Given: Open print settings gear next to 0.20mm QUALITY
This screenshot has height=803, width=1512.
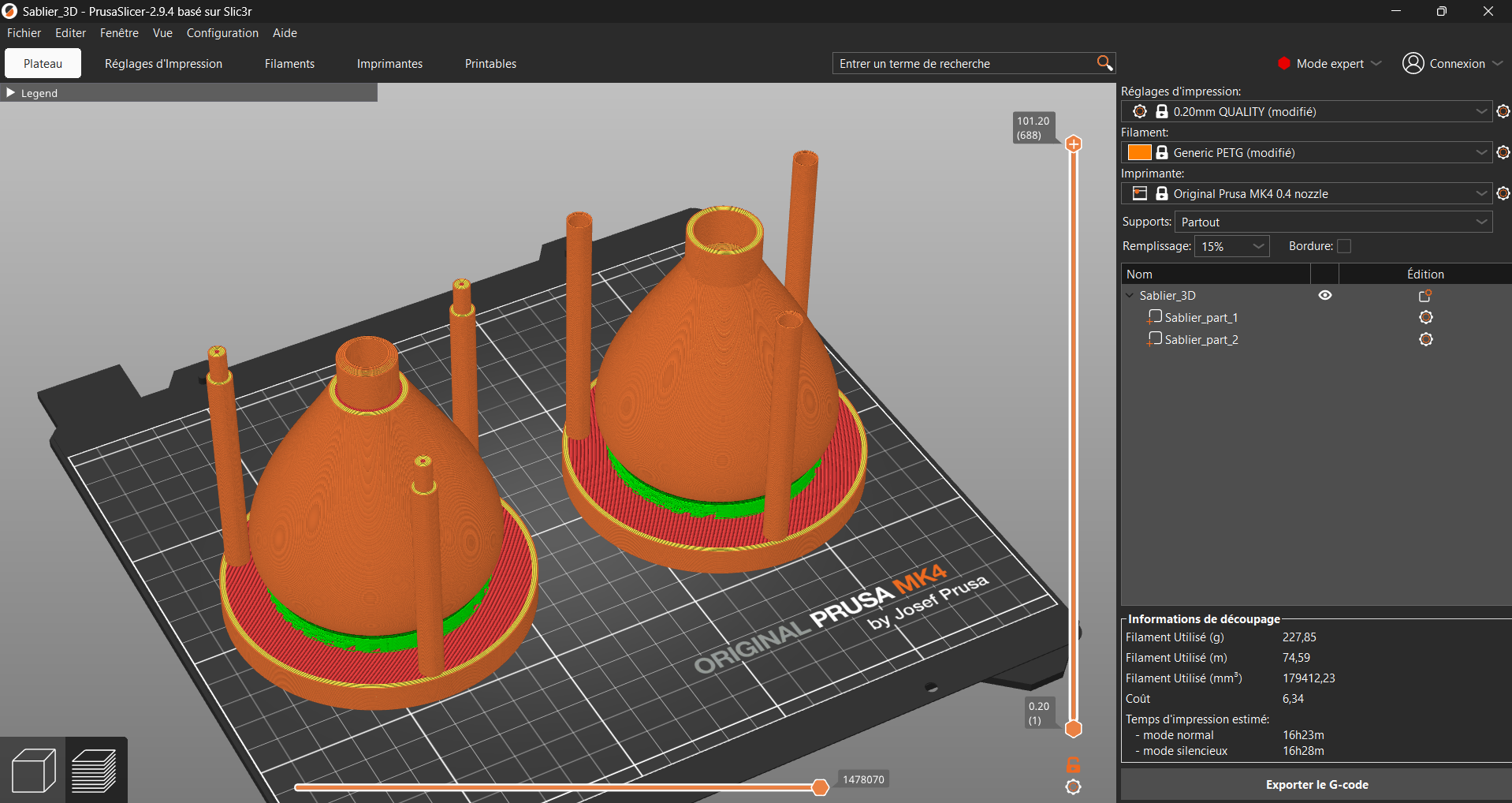Looking at the screenshot, I should coord(1503,112).
